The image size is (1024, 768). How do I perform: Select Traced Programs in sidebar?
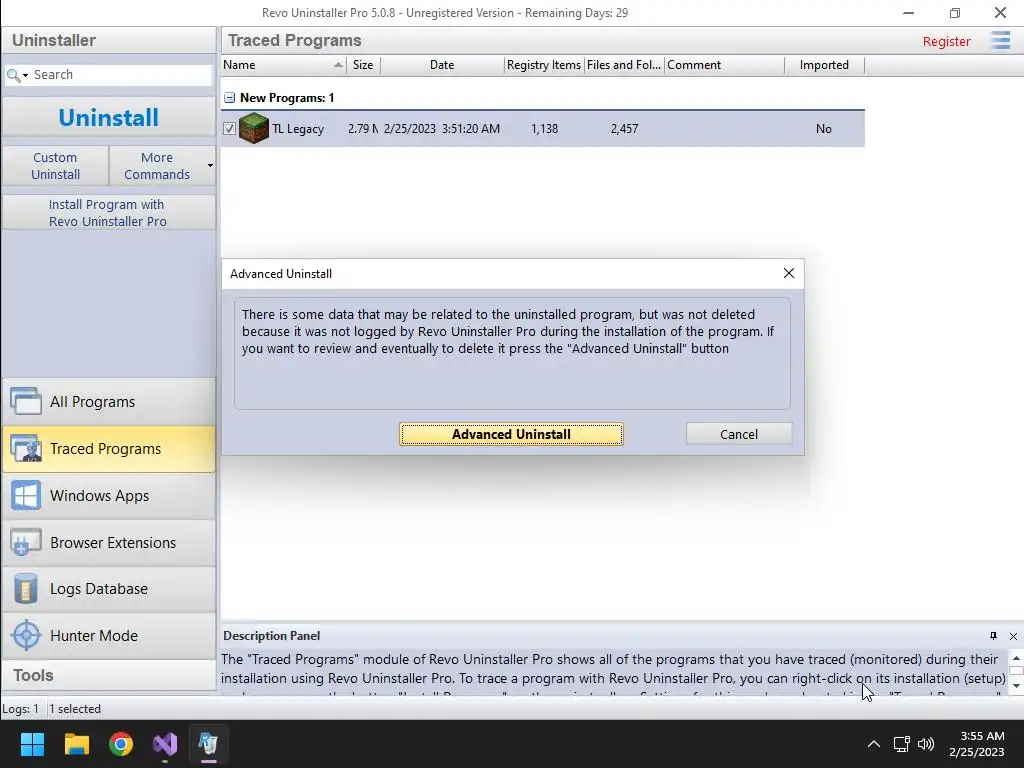pos(108,449)
